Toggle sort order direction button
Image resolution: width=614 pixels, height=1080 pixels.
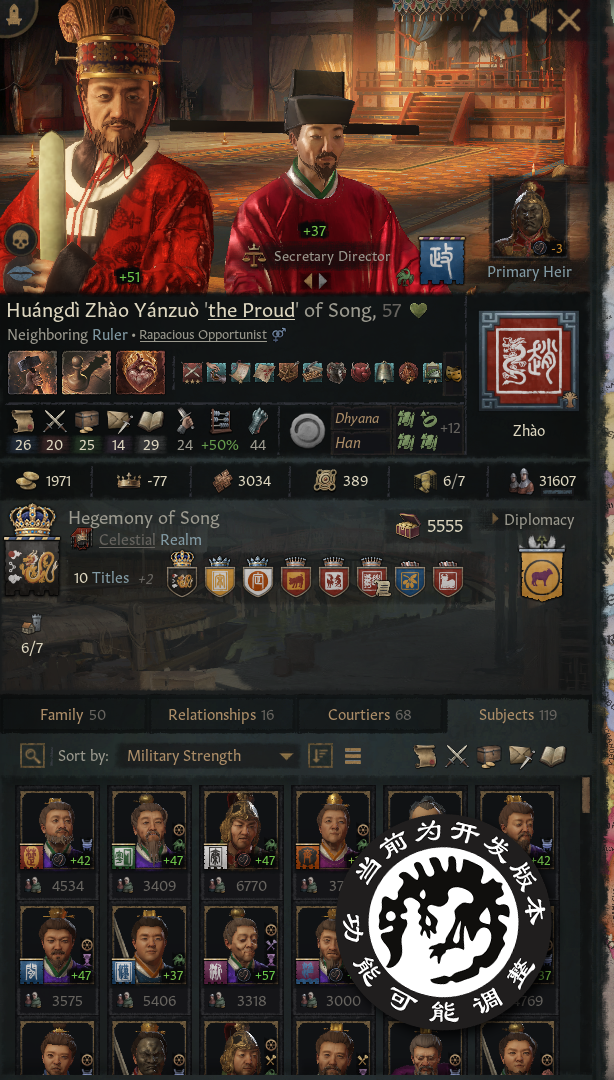pyautogui.click(x=320, y=756)
